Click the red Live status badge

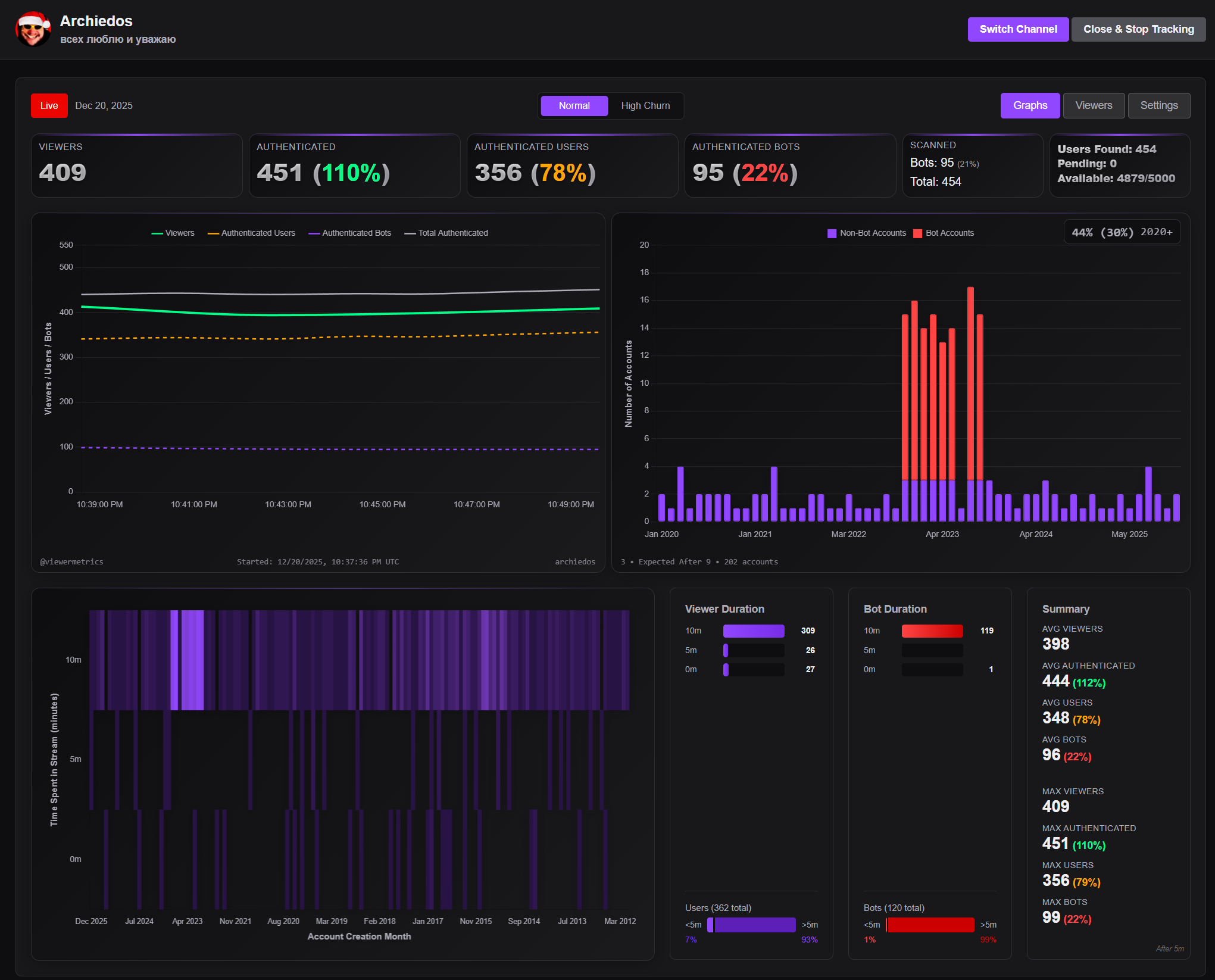coord(49,105)
